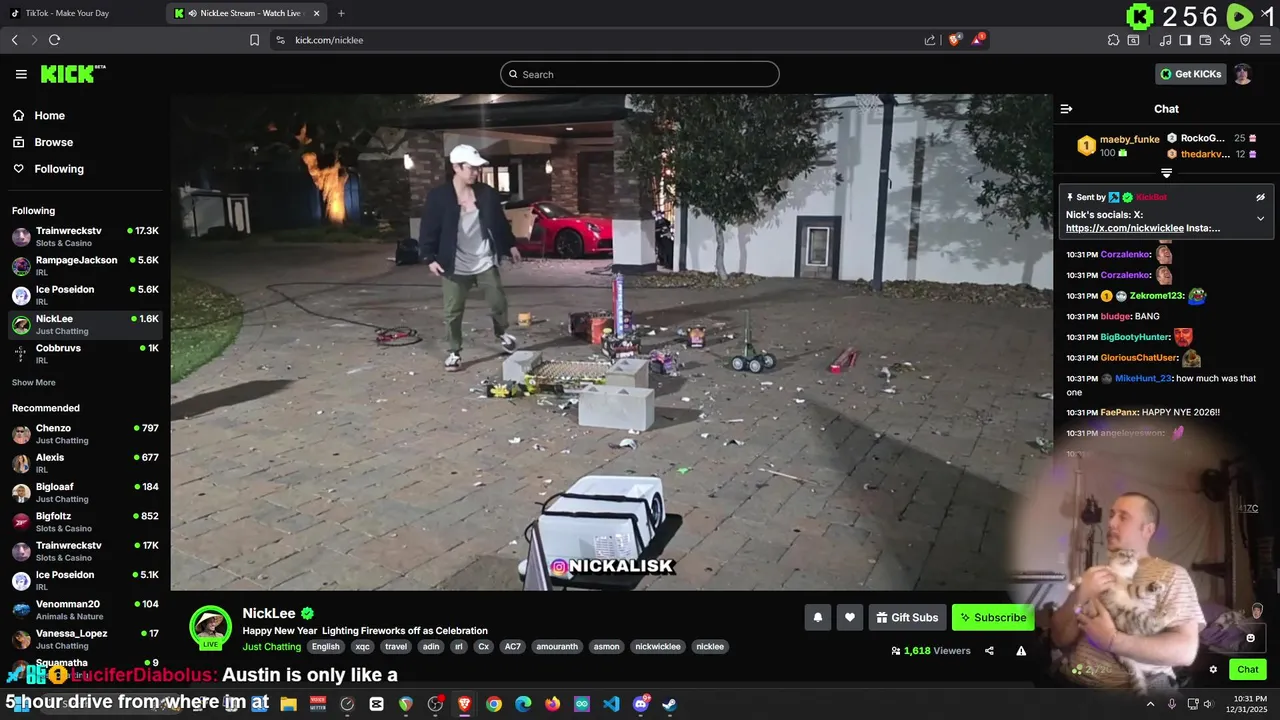Open browser main menu icon
Viewport: 1280px width, 720px height.
click(1266, 40)
